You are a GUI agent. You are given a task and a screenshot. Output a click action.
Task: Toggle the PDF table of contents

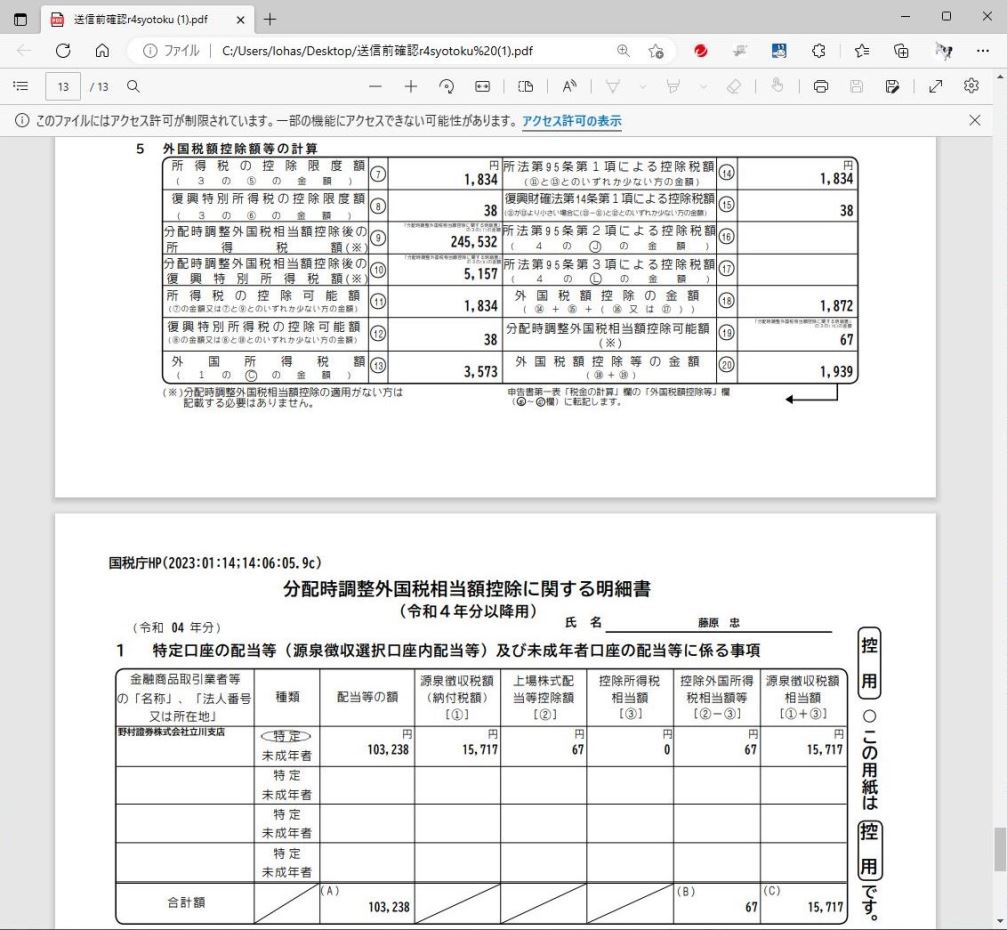pyautogui.click(x=21, y=86)
